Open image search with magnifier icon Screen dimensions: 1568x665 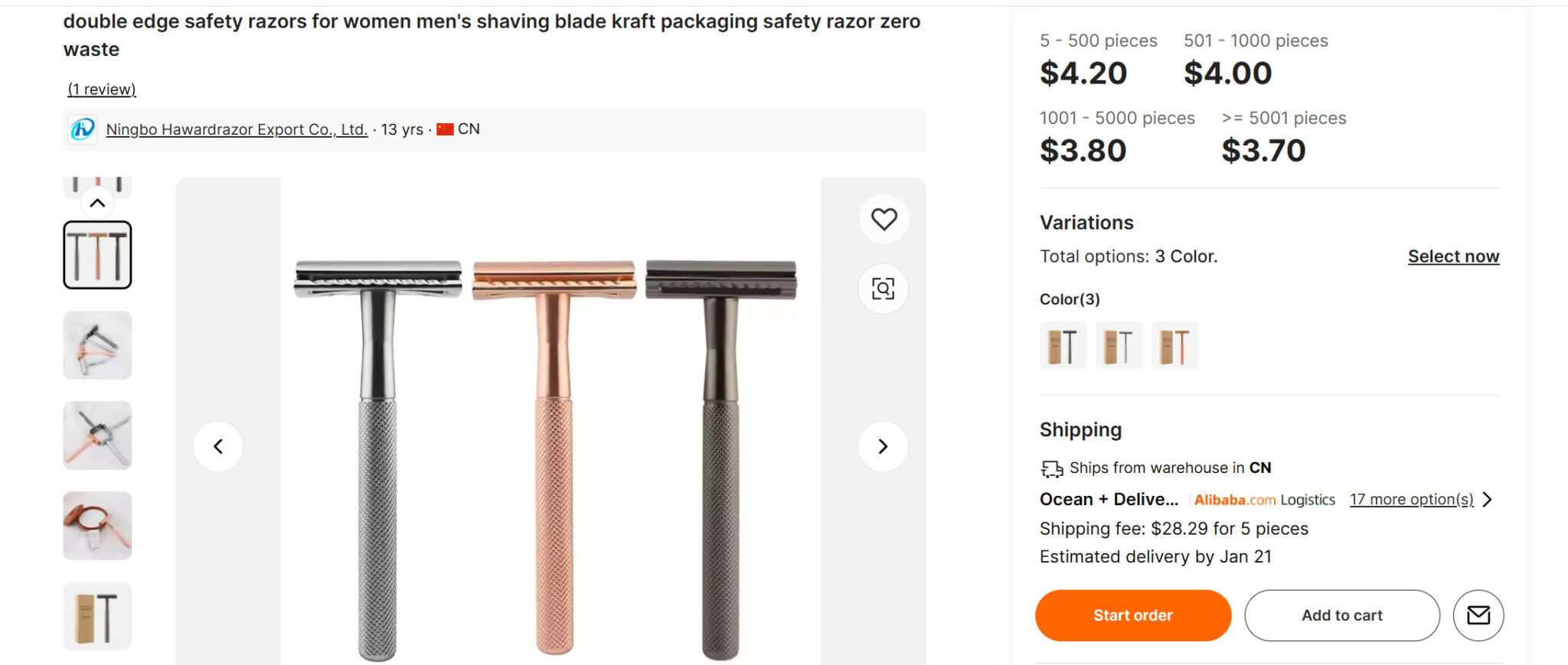pos(884,289)
